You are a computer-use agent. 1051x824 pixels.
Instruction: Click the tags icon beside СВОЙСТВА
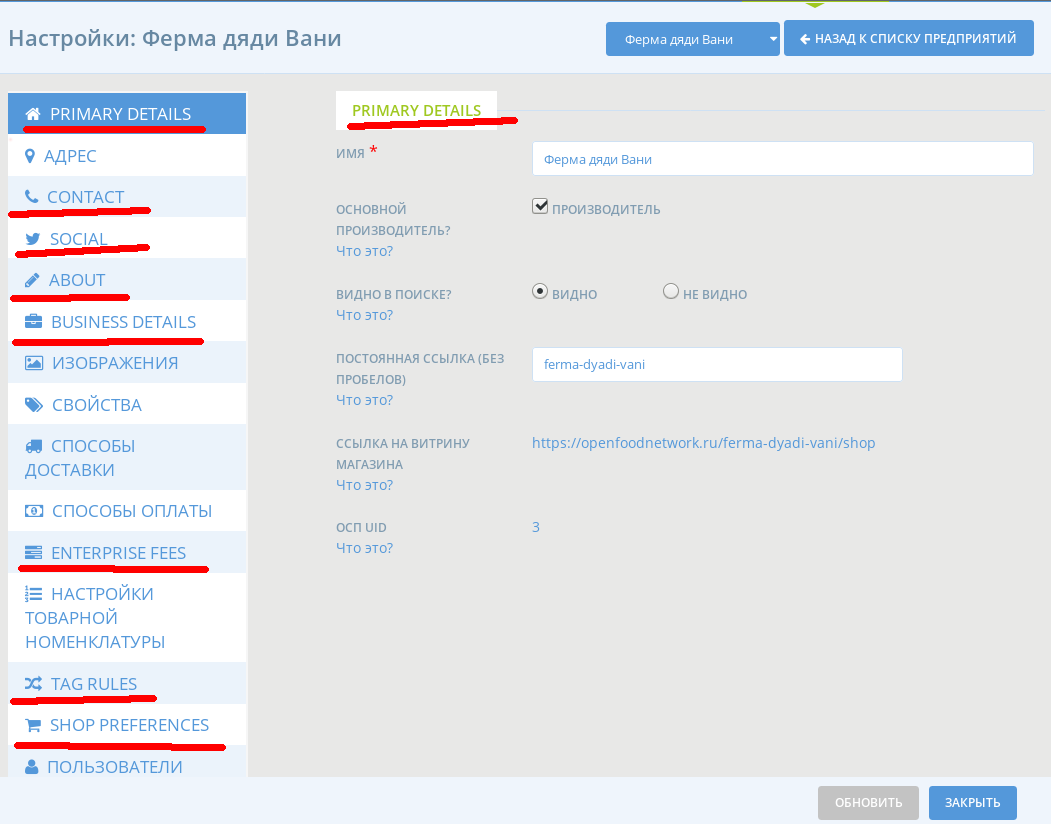[x=34, y=404]
